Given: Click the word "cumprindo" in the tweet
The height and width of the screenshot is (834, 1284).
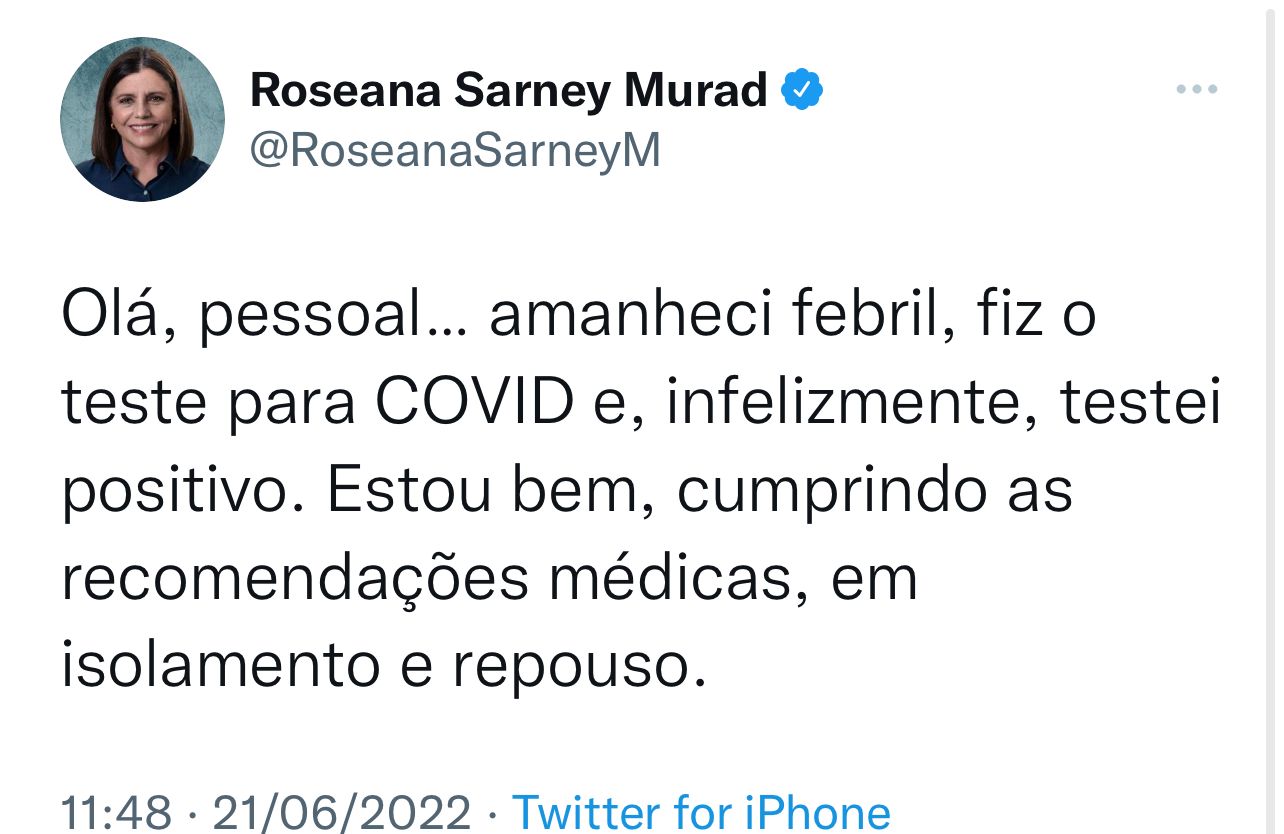Looking at the screenshot, I should click(807, 491).
